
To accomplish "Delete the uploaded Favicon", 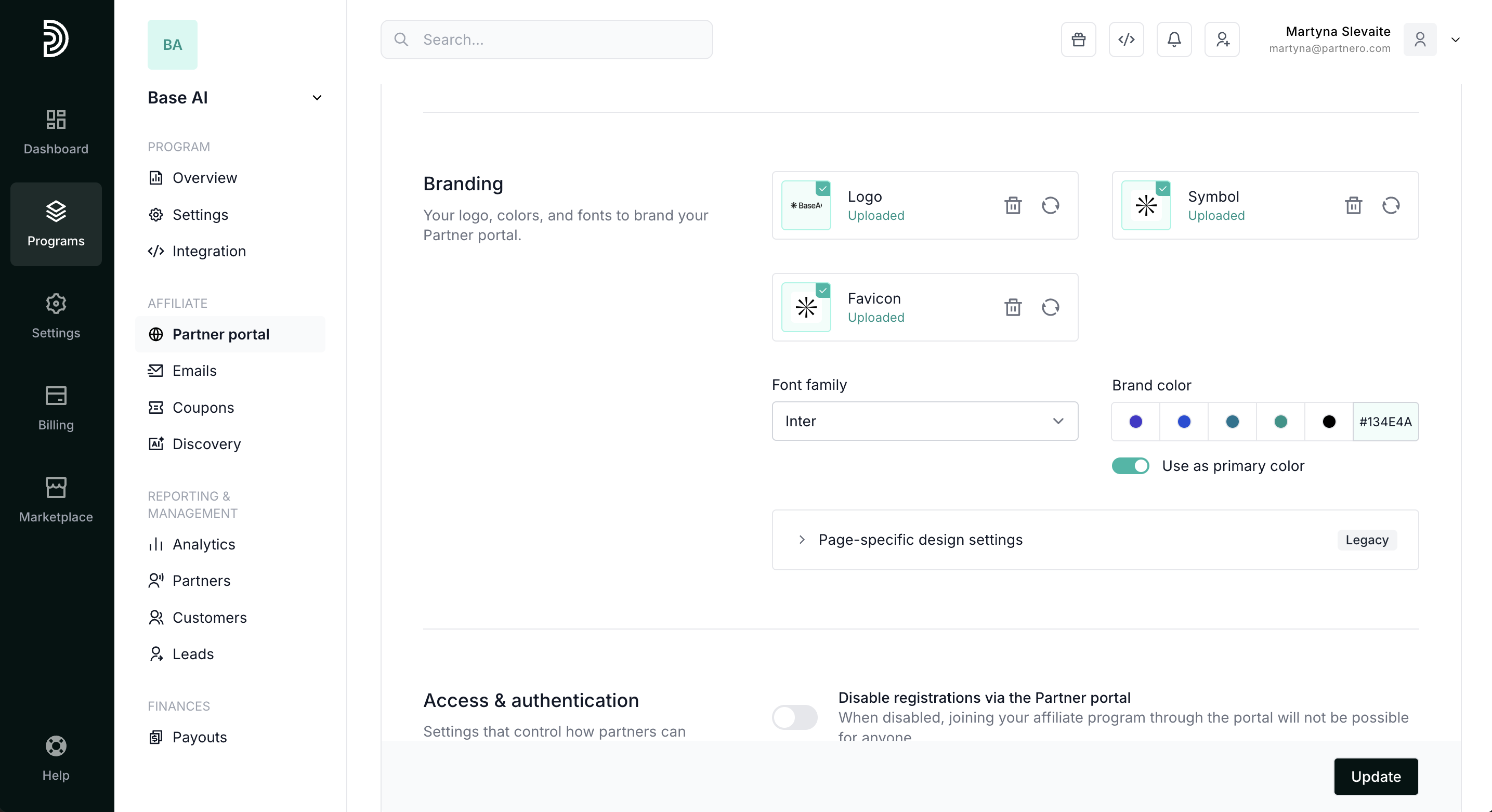I will point(1013,307).
